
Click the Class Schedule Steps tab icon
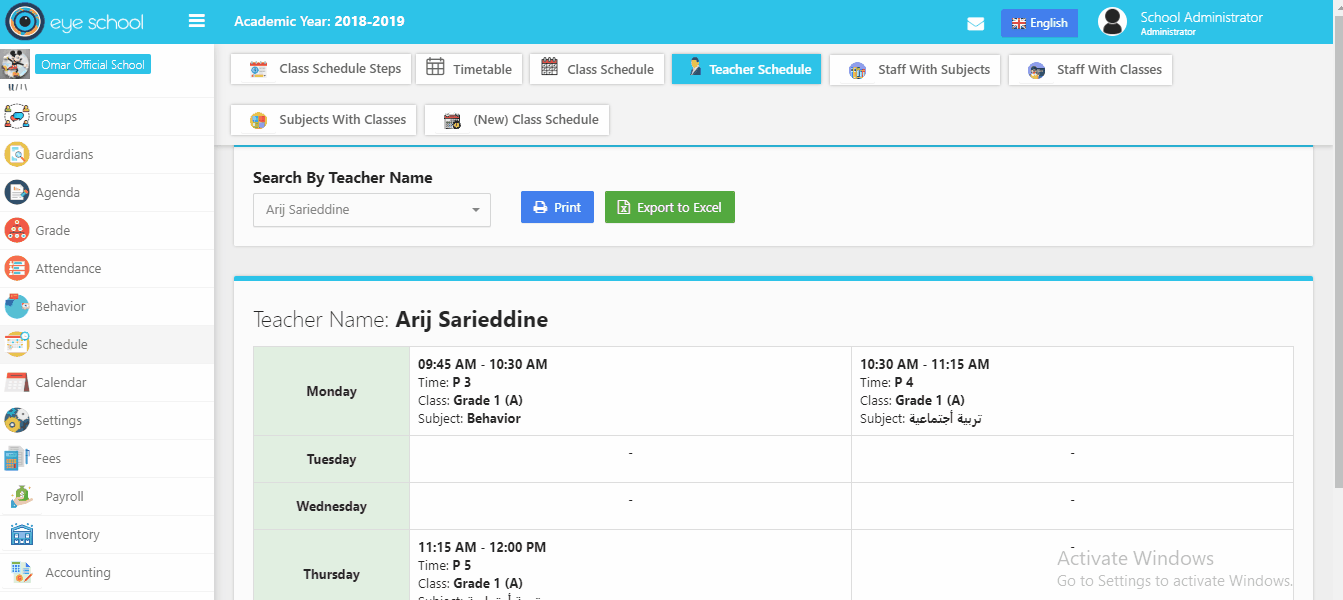[258, 69]
